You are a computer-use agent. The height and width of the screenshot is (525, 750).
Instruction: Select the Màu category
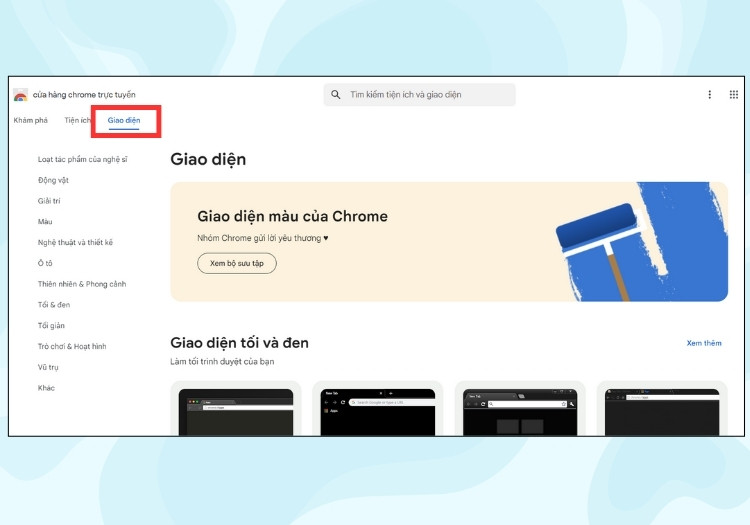click(45, 221)
